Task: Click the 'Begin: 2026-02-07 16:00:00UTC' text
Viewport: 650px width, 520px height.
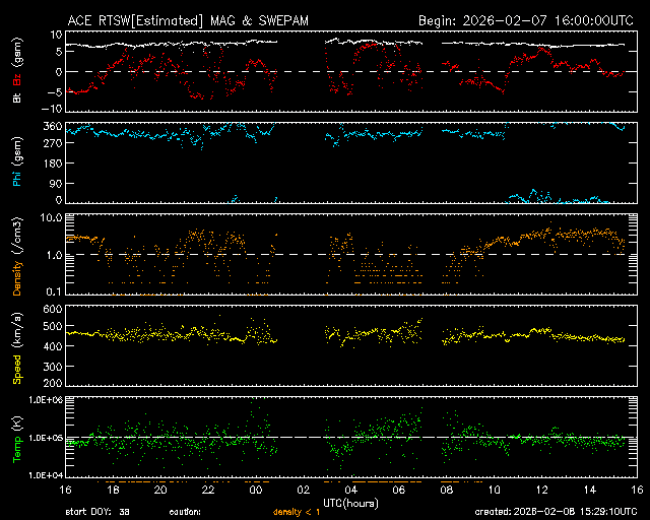Action: click(526, 21)
